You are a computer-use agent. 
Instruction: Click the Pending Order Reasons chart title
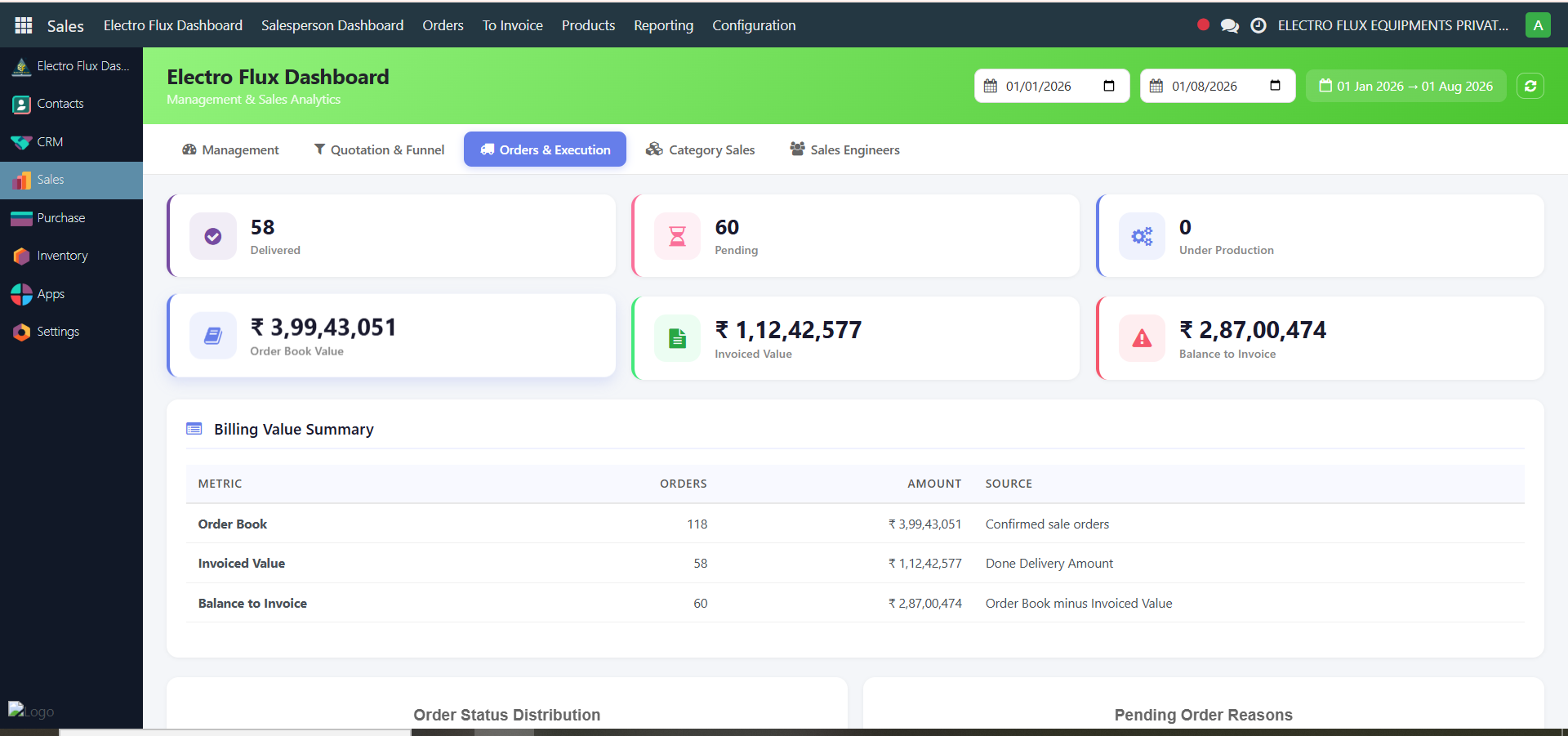coord(1204,715)
